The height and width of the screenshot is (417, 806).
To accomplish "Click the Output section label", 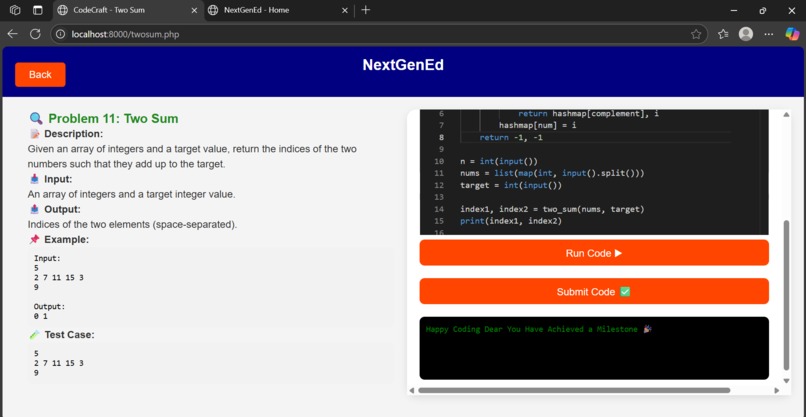I will click(x=62, y=209).
